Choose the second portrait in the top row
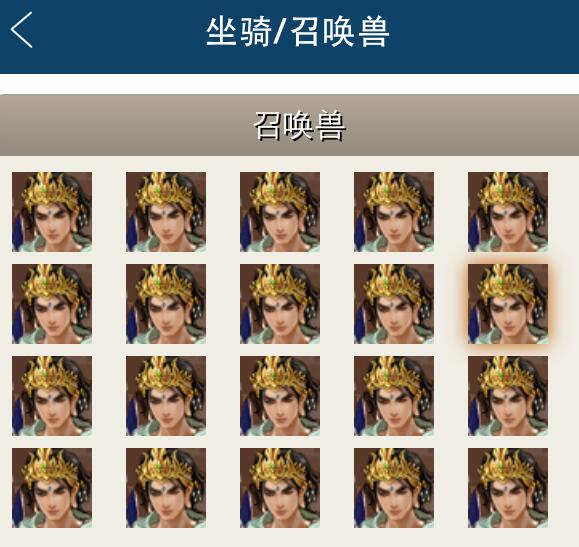The width and height of the screenshot is (579, 547). point(166,212)
